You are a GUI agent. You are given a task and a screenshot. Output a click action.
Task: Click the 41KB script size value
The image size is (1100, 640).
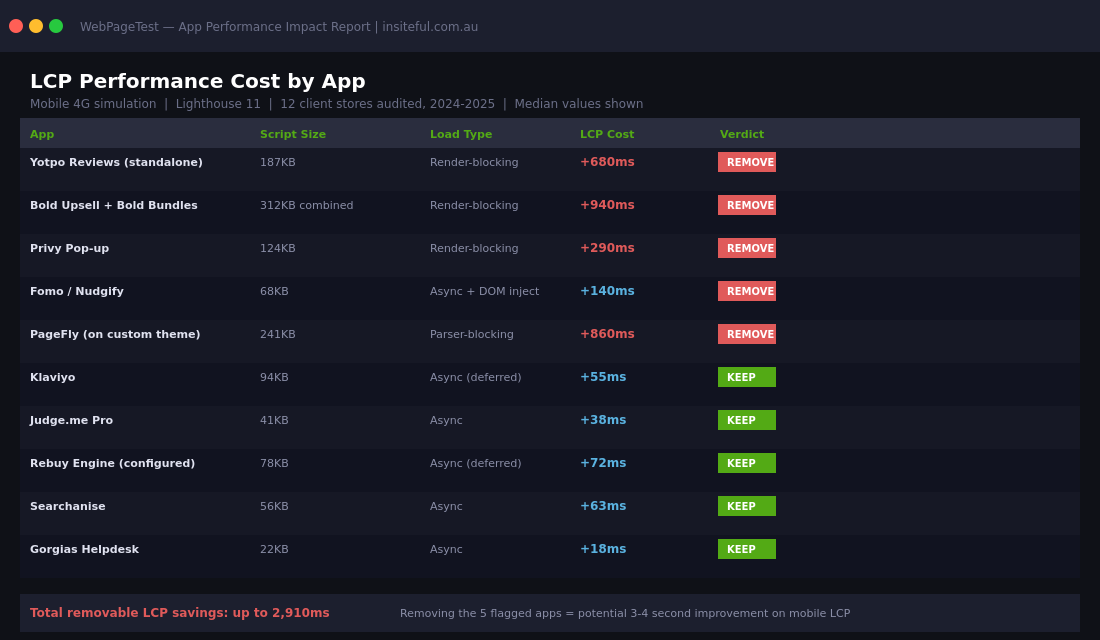[x=274, y=420]
